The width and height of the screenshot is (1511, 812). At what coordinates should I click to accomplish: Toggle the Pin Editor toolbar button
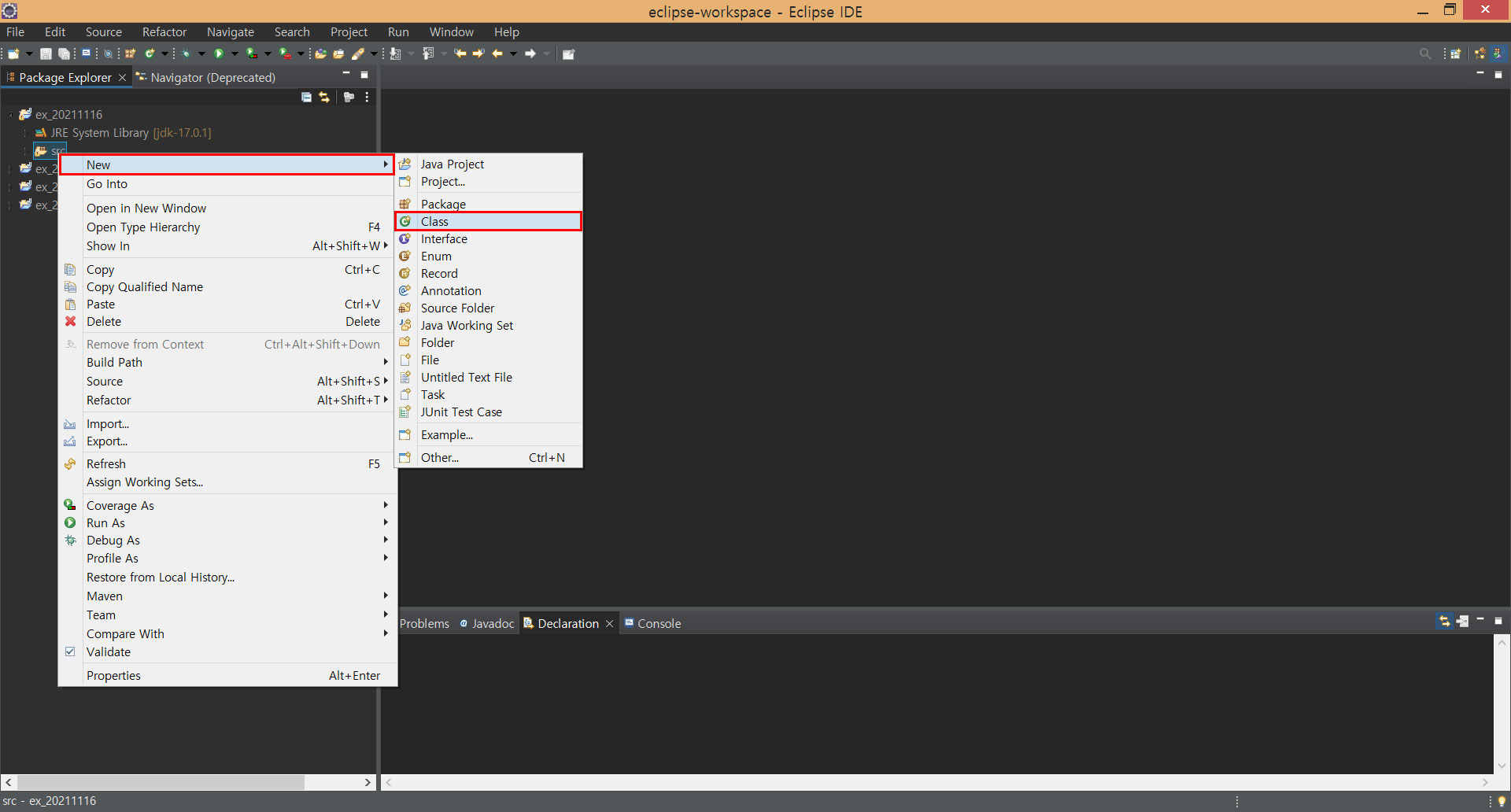click(x=568, y=54)
